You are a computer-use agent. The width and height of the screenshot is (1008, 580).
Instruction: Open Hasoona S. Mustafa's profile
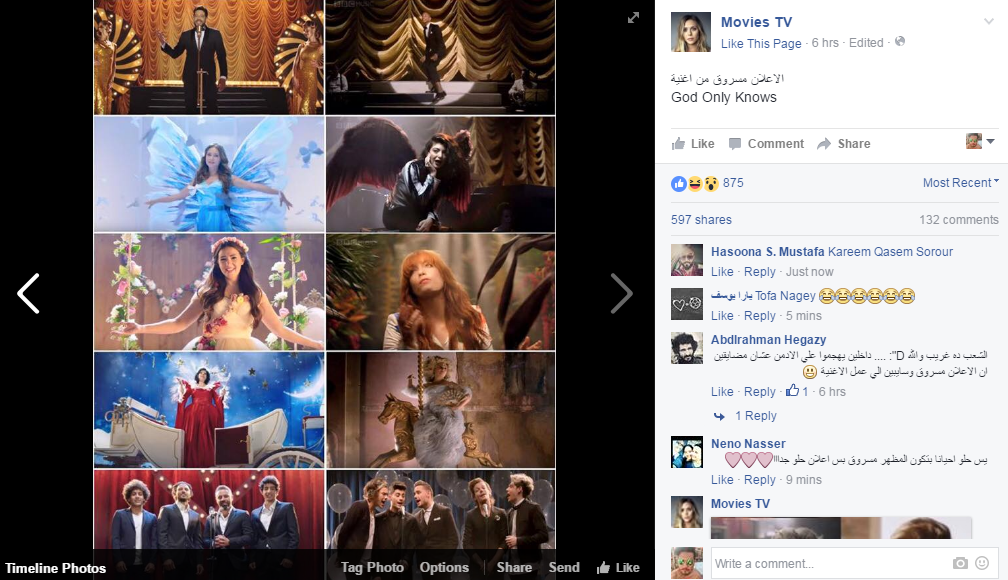(x=768, y=252)
